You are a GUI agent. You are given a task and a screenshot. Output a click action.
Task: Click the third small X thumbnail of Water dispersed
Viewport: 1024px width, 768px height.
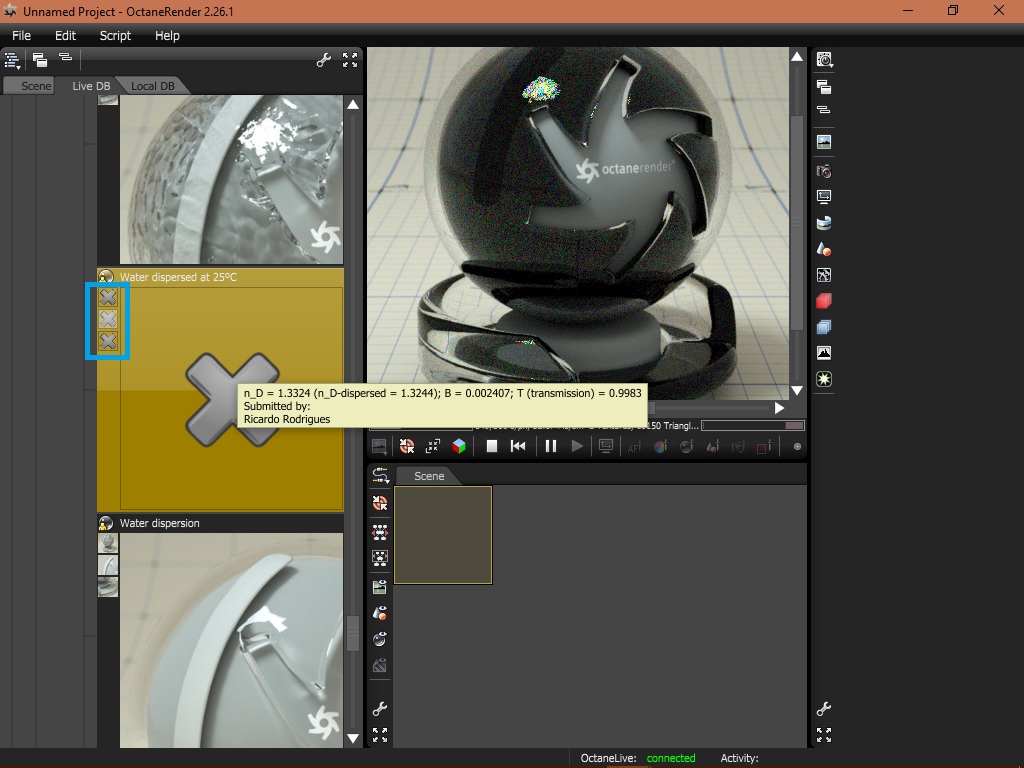108,341
